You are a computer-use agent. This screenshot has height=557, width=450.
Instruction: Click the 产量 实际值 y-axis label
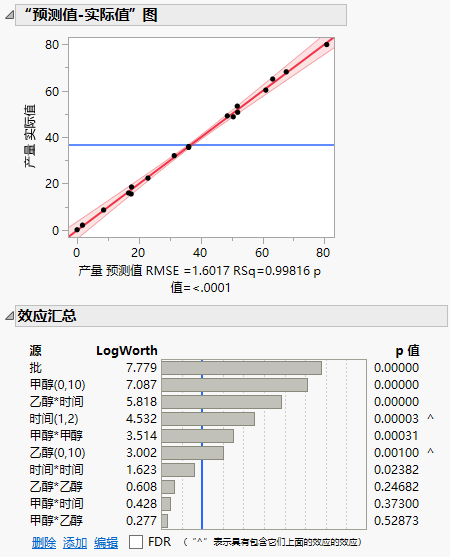click(30, 136)
